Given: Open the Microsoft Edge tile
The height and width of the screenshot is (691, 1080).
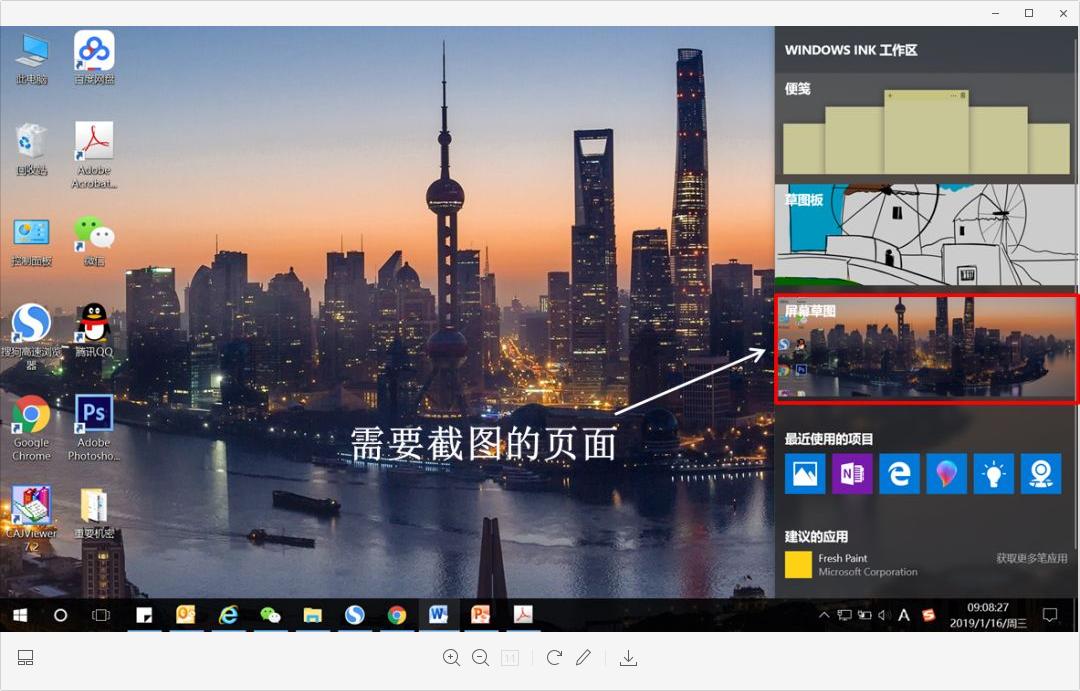Looking at the screenshot, I should pos(899,473).
